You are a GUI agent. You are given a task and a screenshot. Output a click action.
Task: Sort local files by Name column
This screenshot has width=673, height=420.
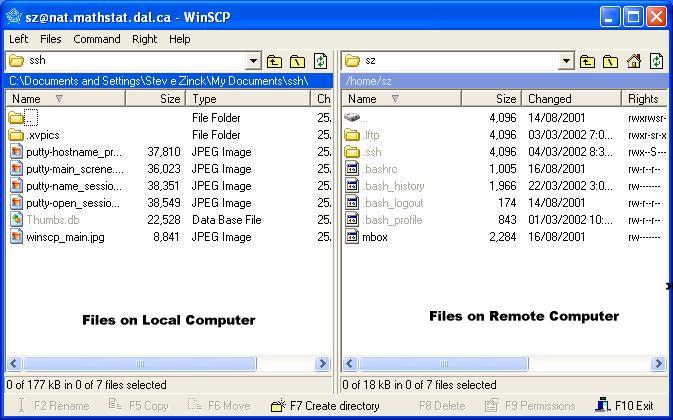(x=65, y=99)
